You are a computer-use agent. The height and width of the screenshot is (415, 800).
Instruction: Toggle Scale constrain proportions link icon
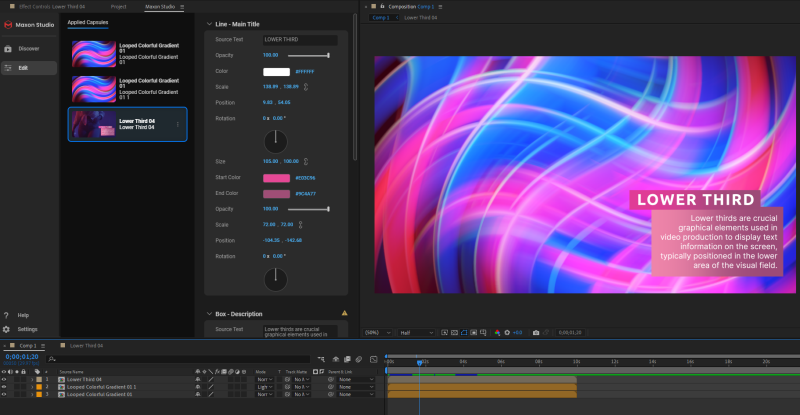(306, 88)
